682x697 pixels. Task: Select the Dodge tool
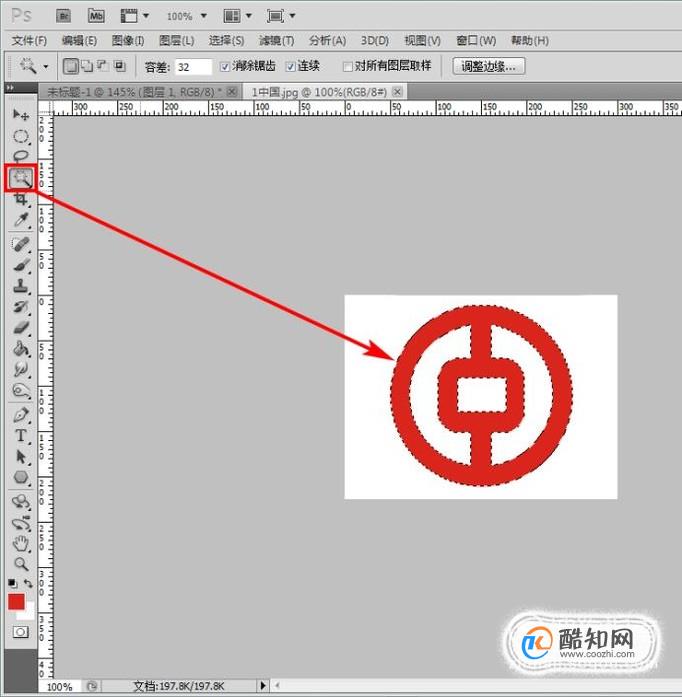(20, 391)
